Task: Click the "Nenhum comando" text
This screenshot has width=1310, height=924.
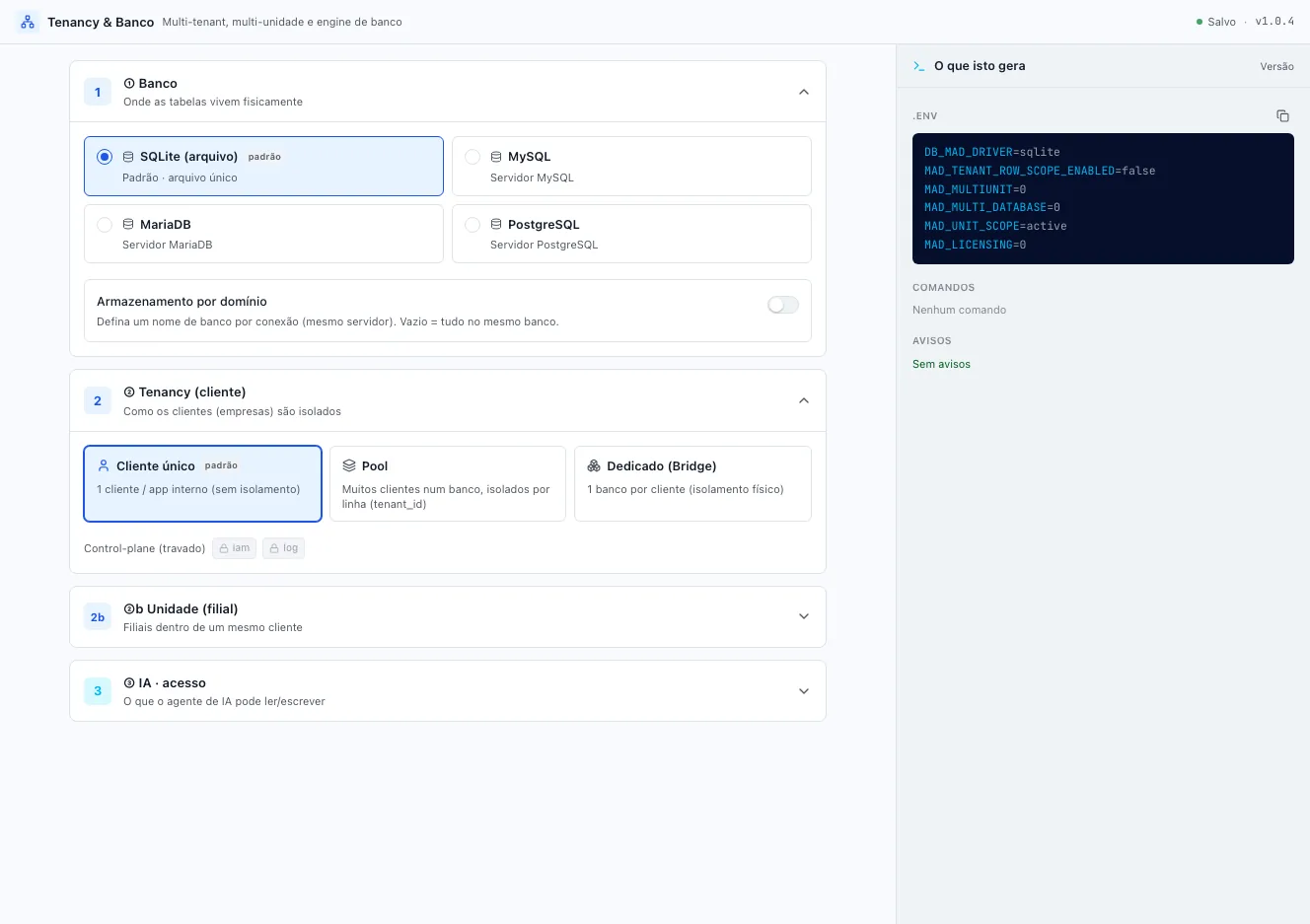Action: pyautogui.click(x=959, y=311)
